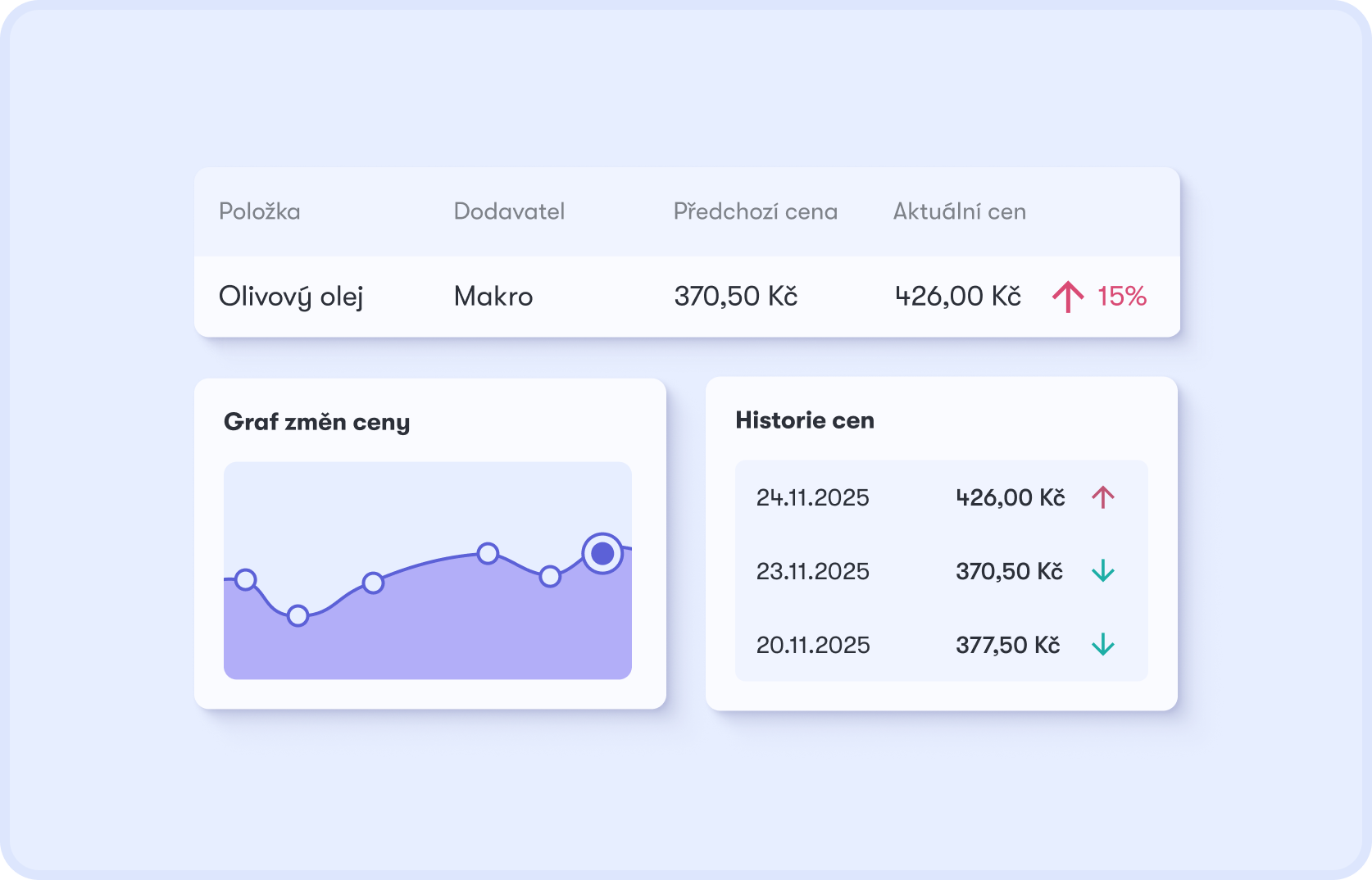Click the green down arrow for 20.11.2025

tap(1103, 645)
